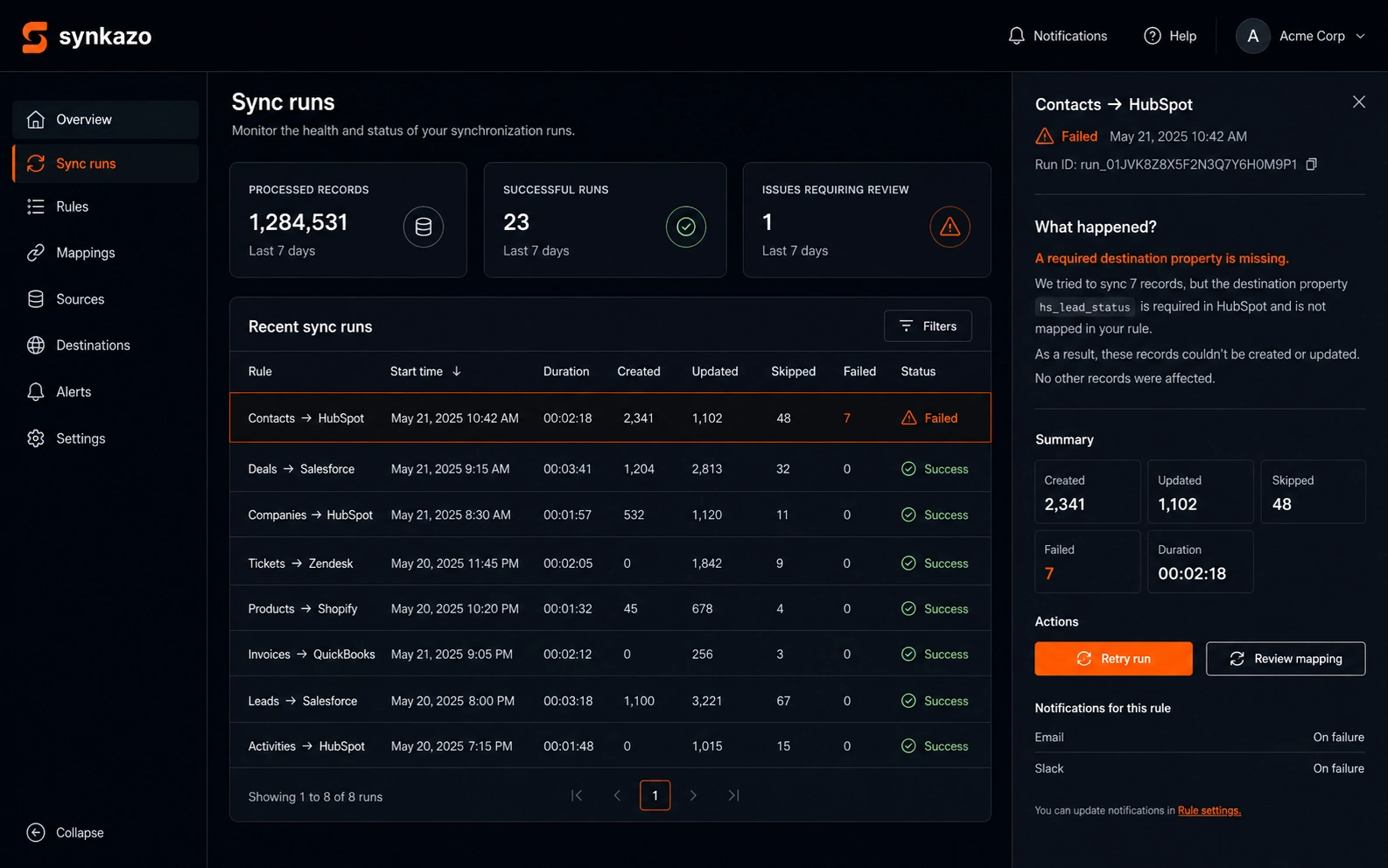Image resolution: width=1388 pixels, height=868 pixels.
Task: Click the Showing 1 to 8 of 8 runs text
Action: [x=315, y=797]
